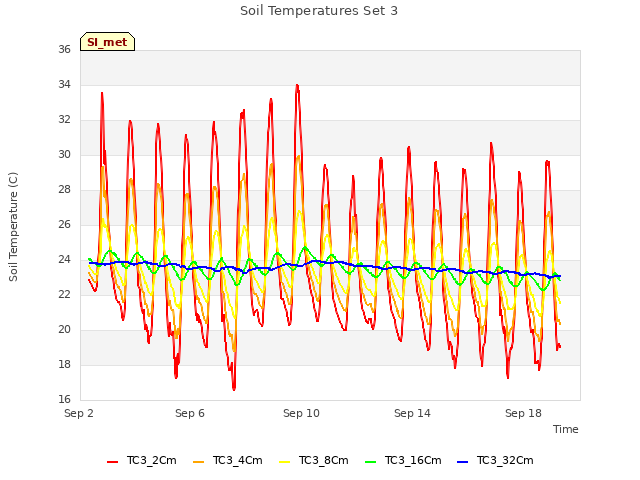Toggle the TC3_16Cm legend entry
Viewport: 640px width, 480px height.
(x=403, y=460)
